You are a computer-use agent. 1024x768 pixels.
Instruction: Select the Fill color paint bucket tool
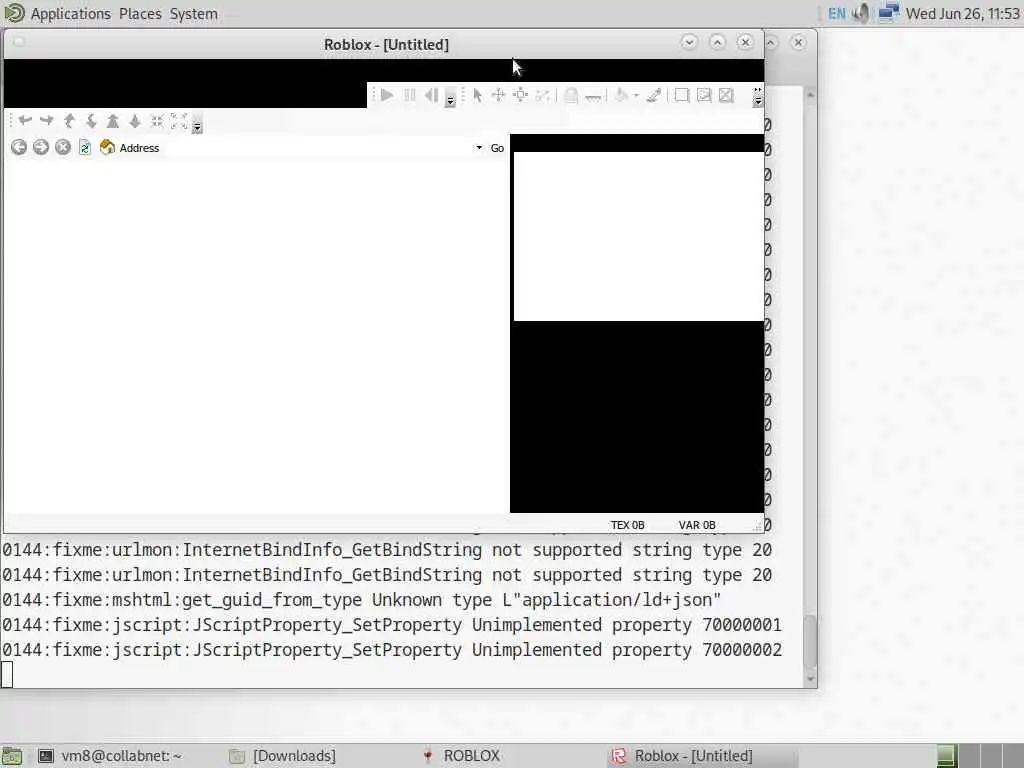(x=622, y=95)
